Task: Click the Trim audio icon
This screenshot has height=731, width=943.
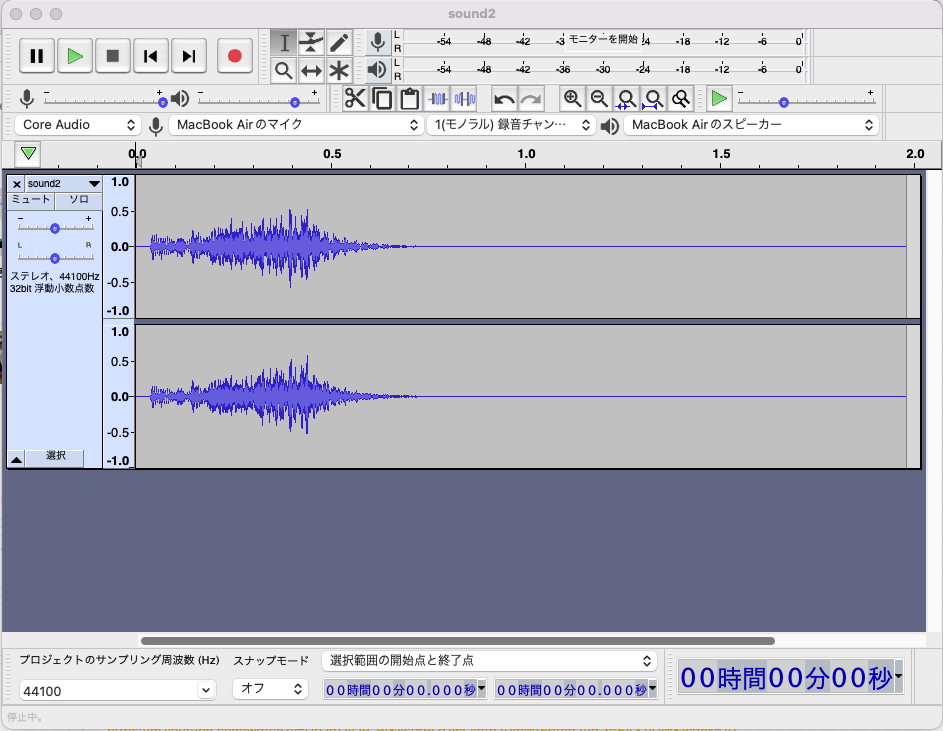Action: click(437, 98)
